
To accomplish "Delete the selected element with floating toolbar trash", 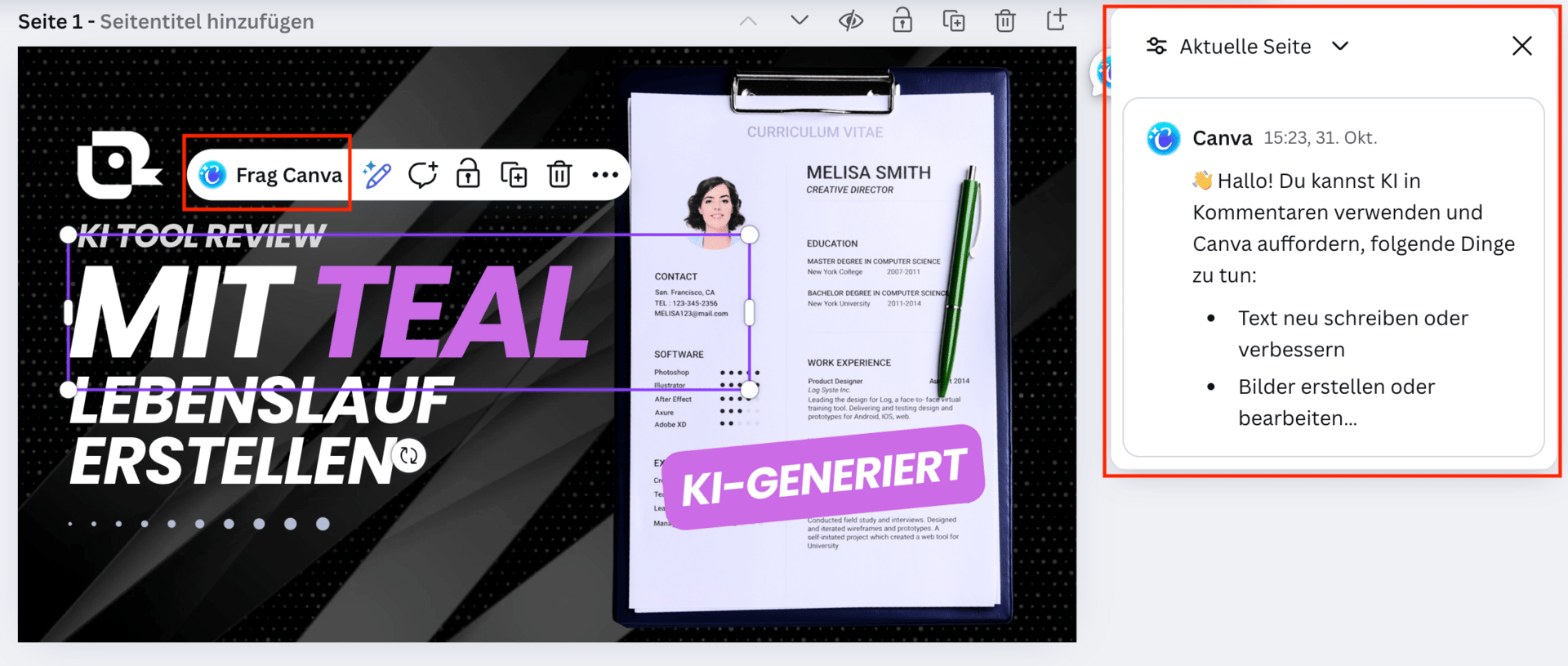I will tap(559, 174).
